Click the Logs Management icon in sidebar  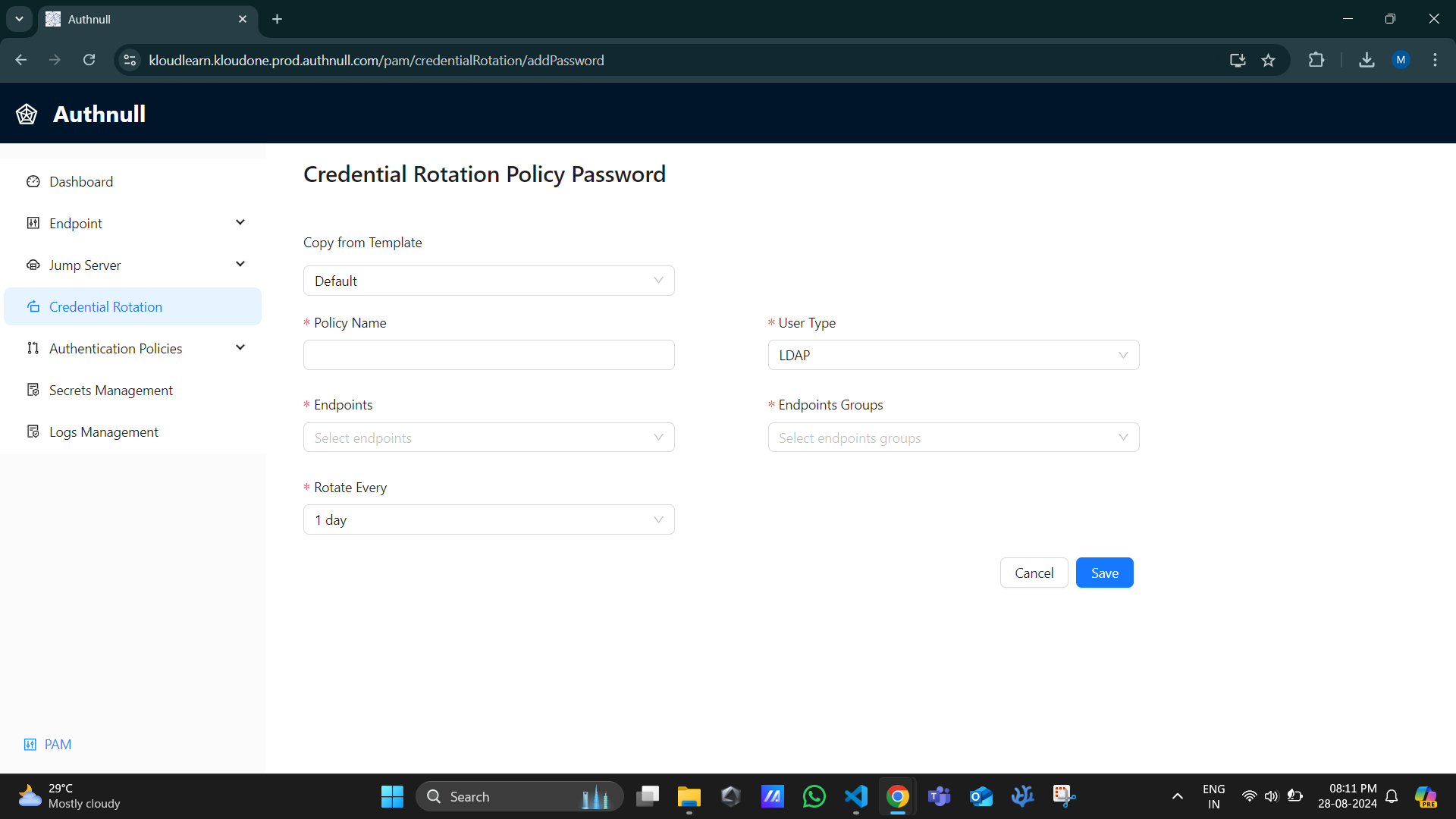(x=34, y=432)
